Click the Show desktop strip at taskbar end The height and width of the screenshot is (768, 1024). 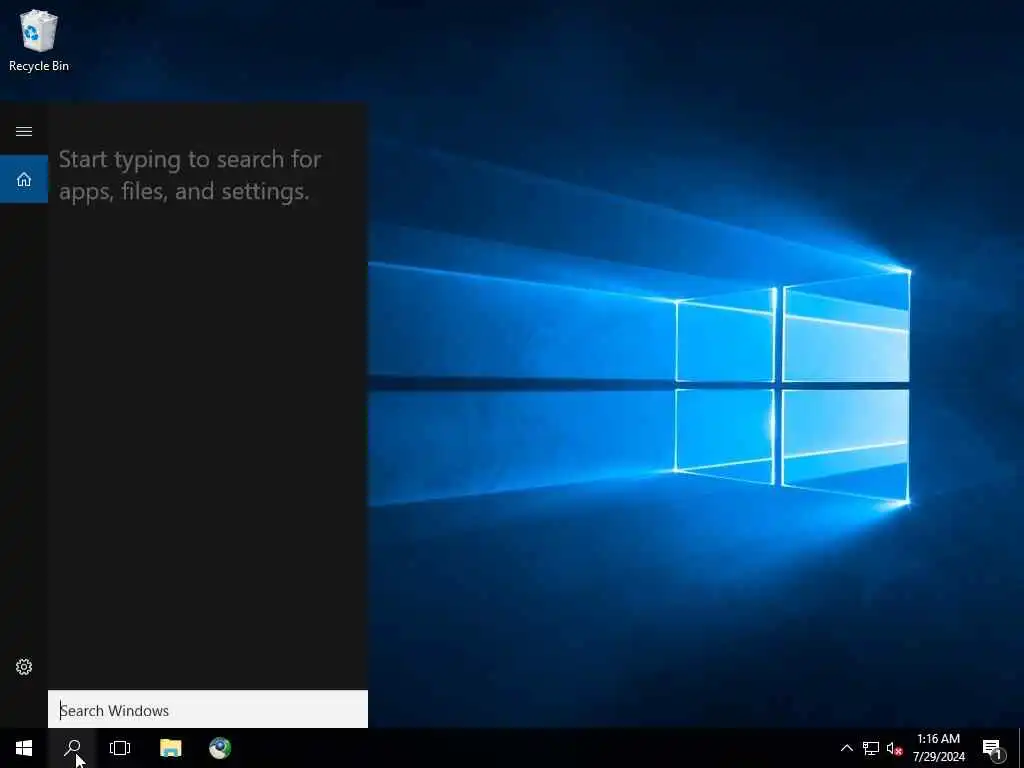coord(1021,748)
